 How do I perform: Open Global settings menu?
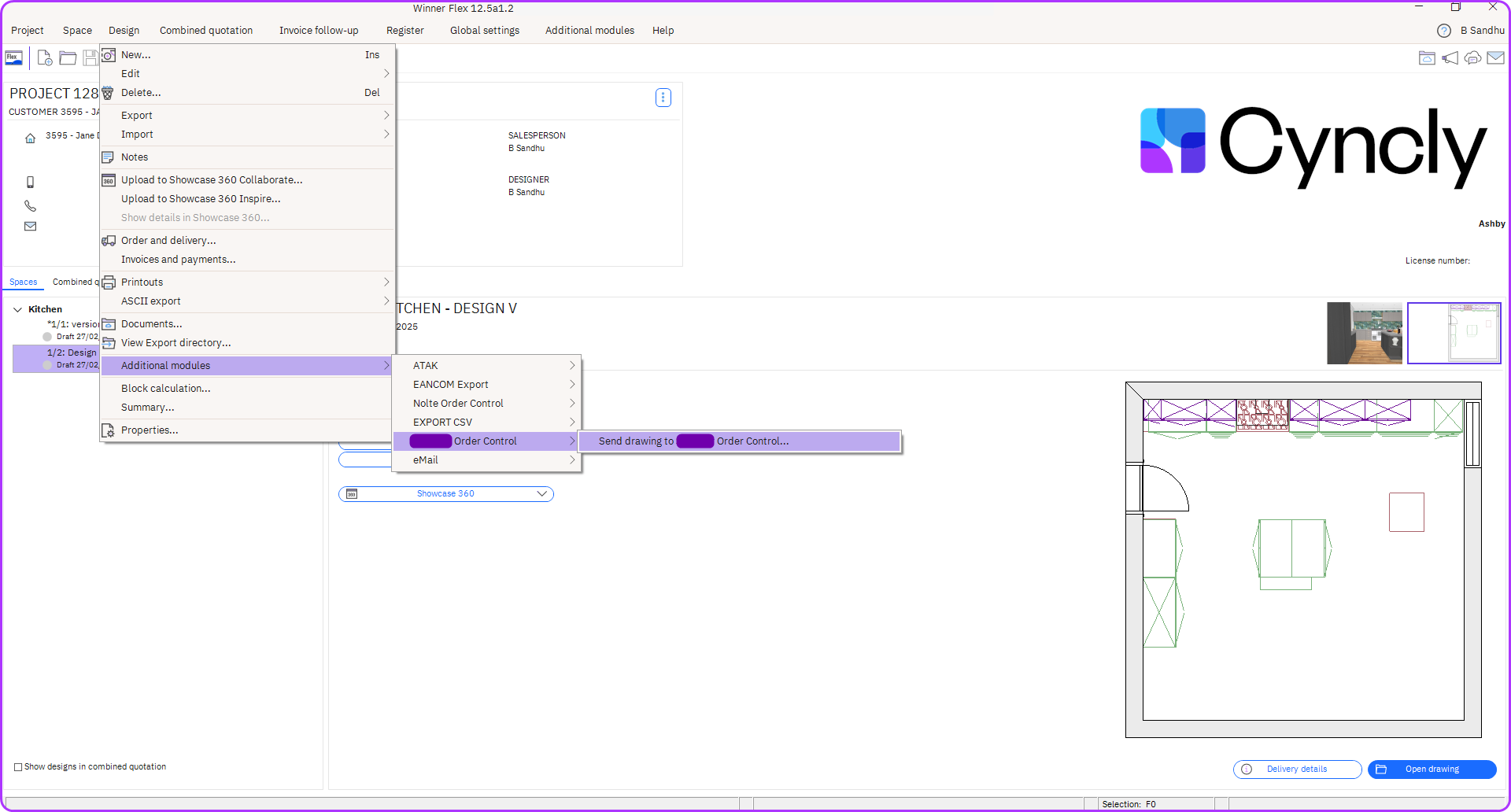(x=485, y=31)
